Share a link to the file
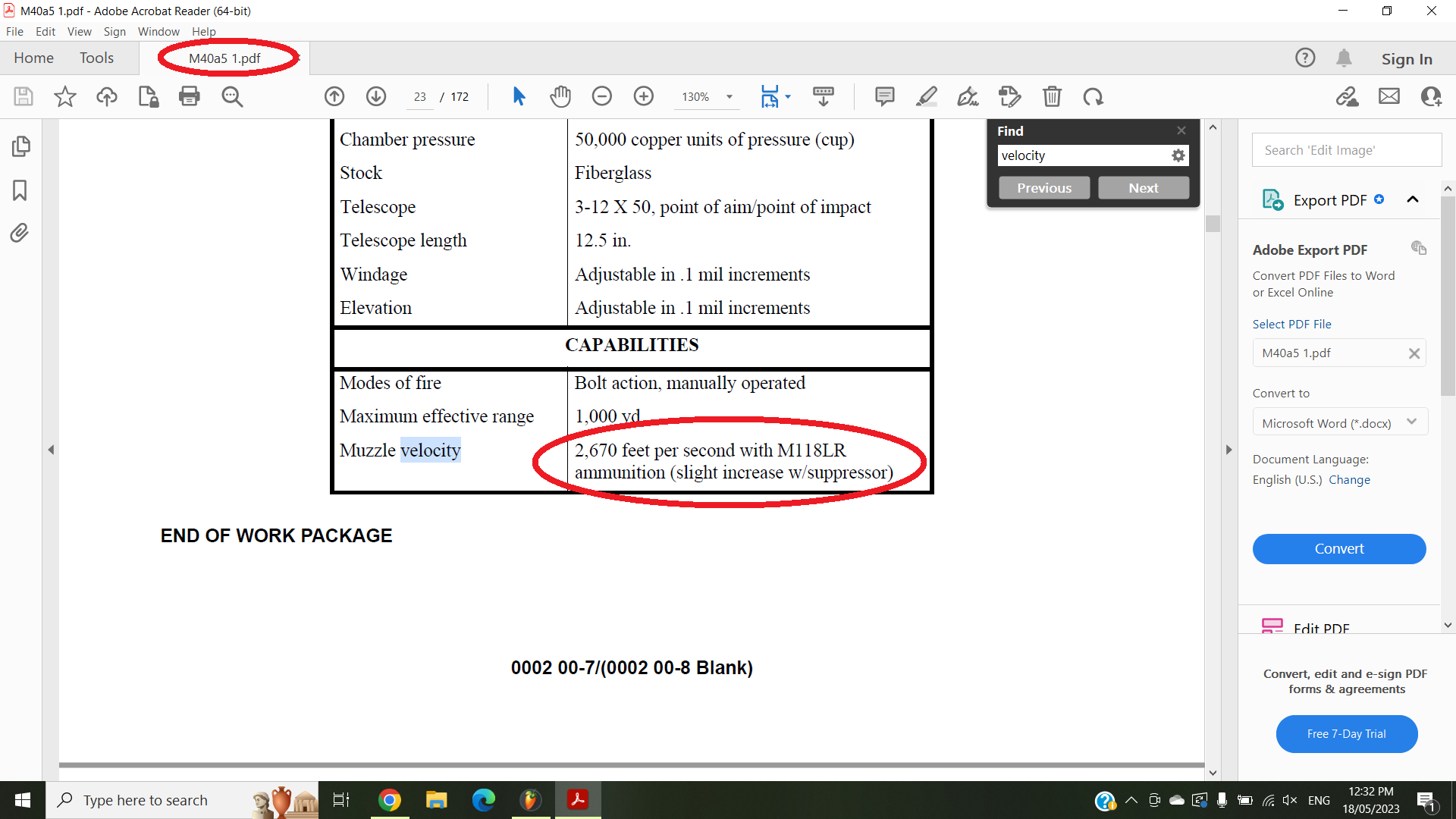Viewport: 1456px width, 819px height. point(1348,96)
